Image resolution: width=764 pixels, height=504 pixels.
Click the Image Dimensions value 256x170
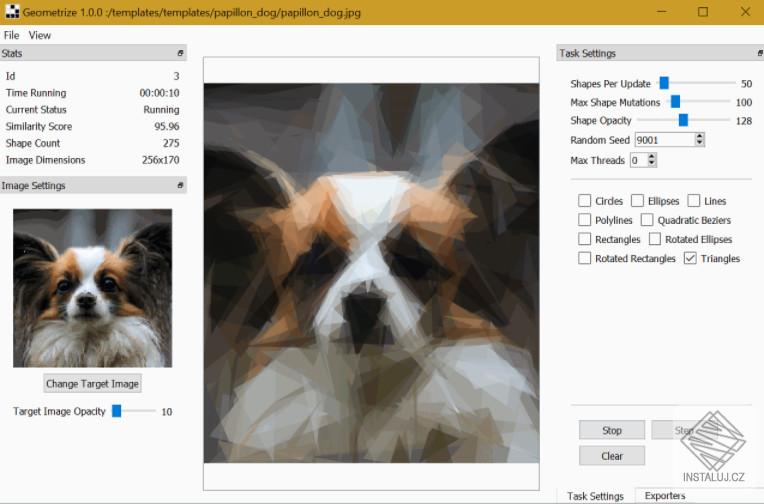(x=161, y=160)
